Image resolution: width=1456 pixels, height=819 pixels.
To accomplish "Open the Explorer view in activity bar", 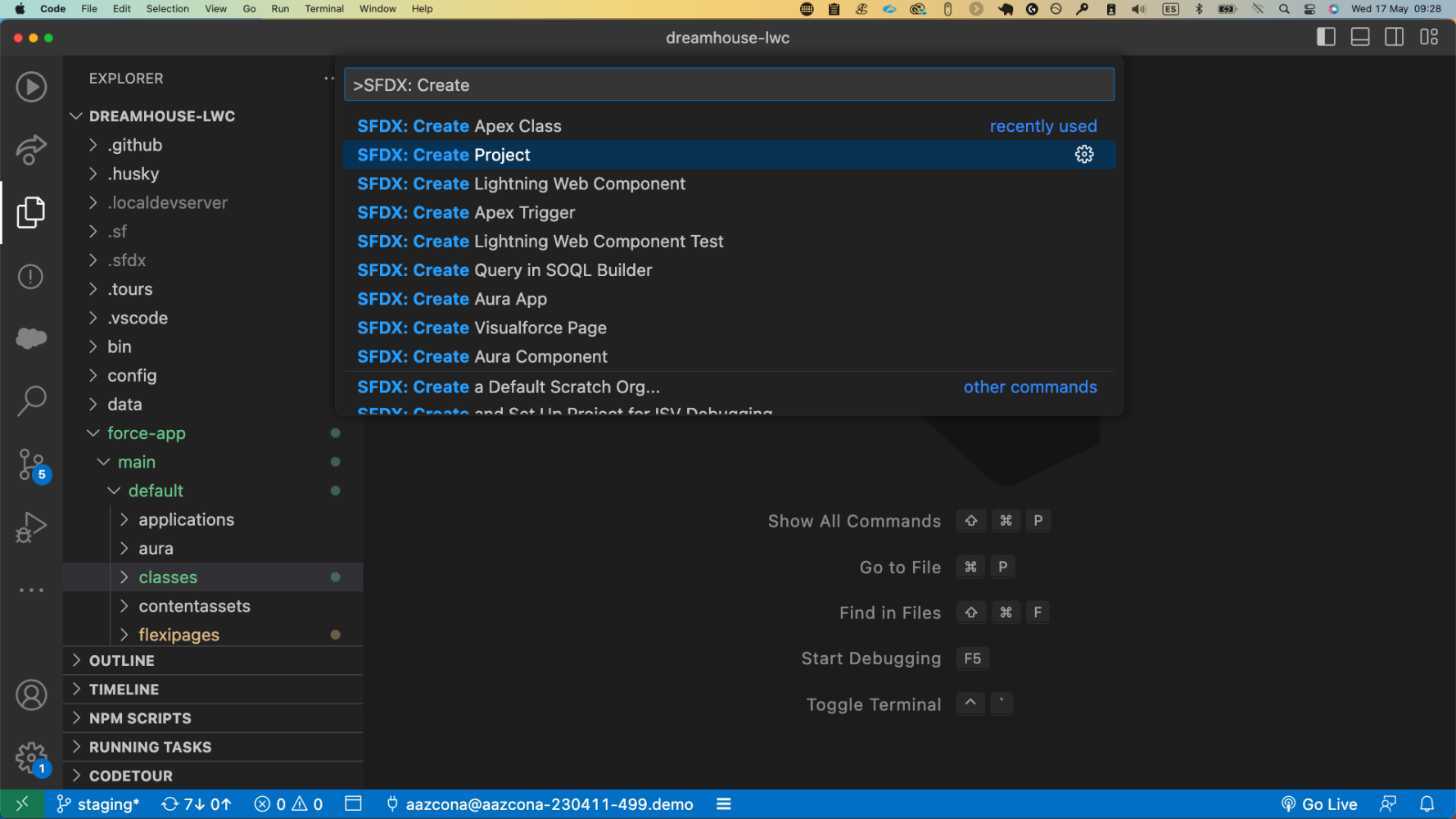I will coord(31,213).
